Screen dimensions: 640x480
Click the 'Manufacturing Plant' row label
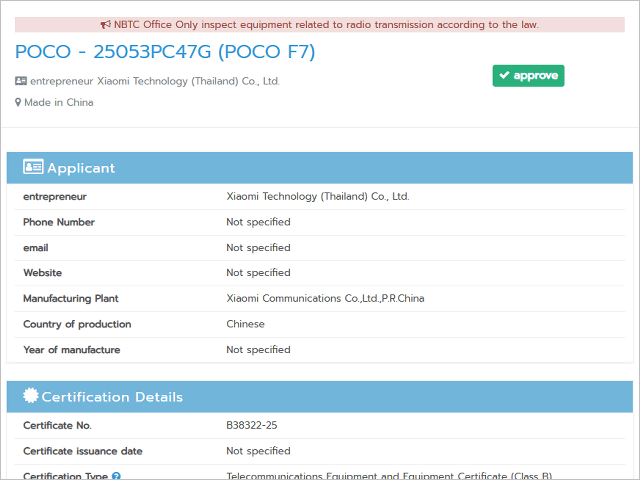71,299
